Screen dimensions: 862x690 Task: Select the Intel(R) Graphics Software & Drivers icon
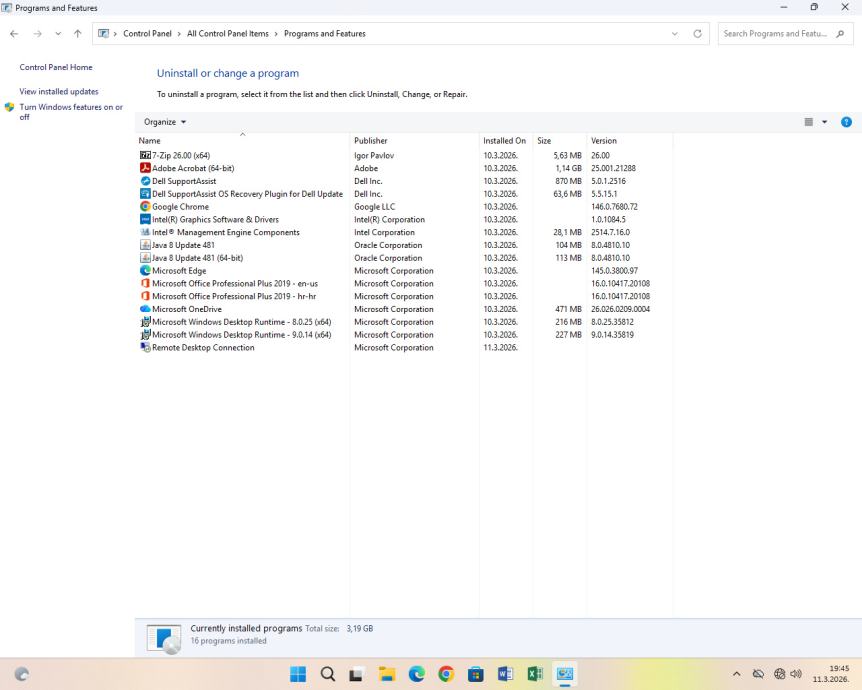[x=145, y=219]
